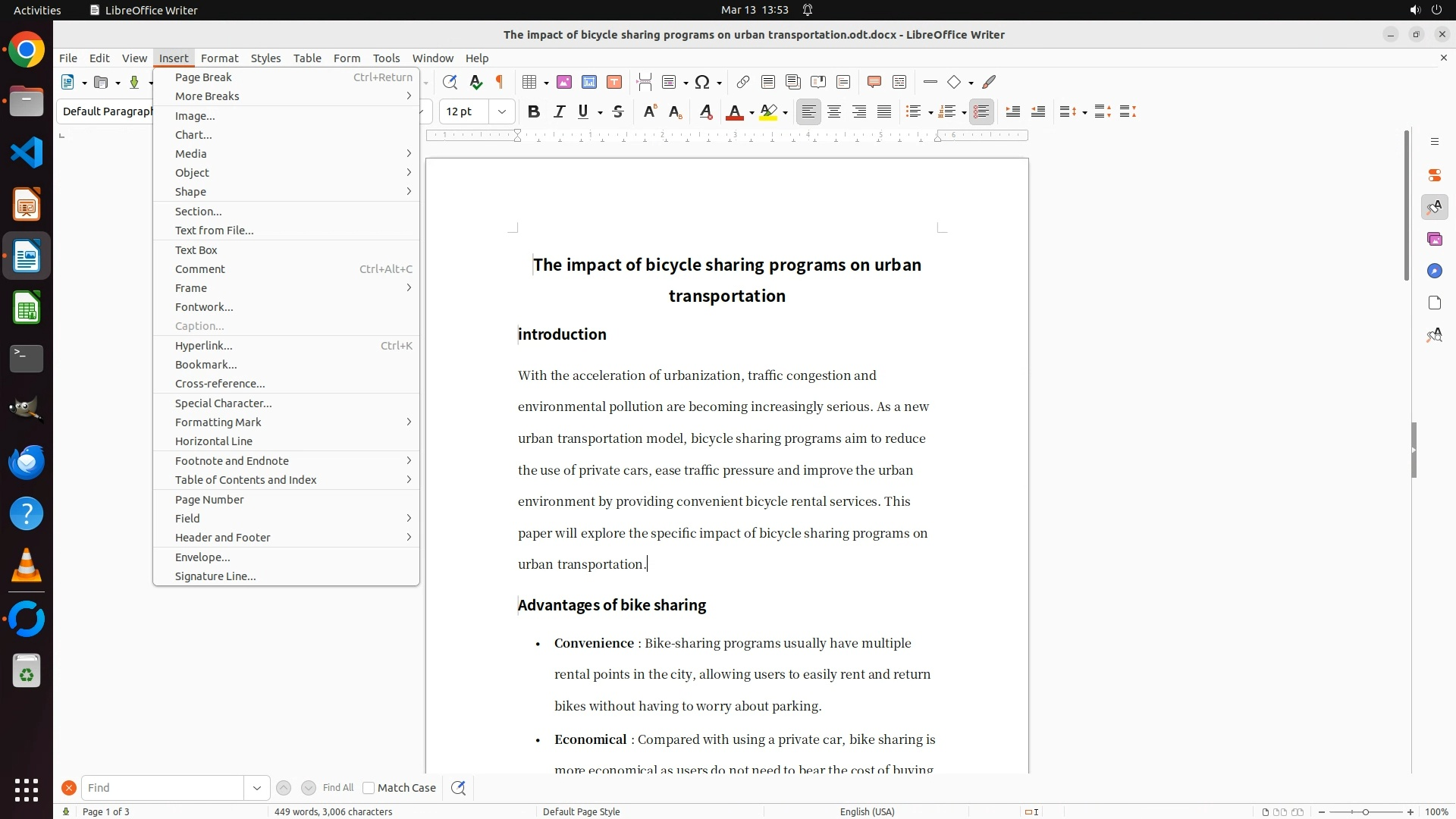Toggle unordered bullet list

click(914, 112)
